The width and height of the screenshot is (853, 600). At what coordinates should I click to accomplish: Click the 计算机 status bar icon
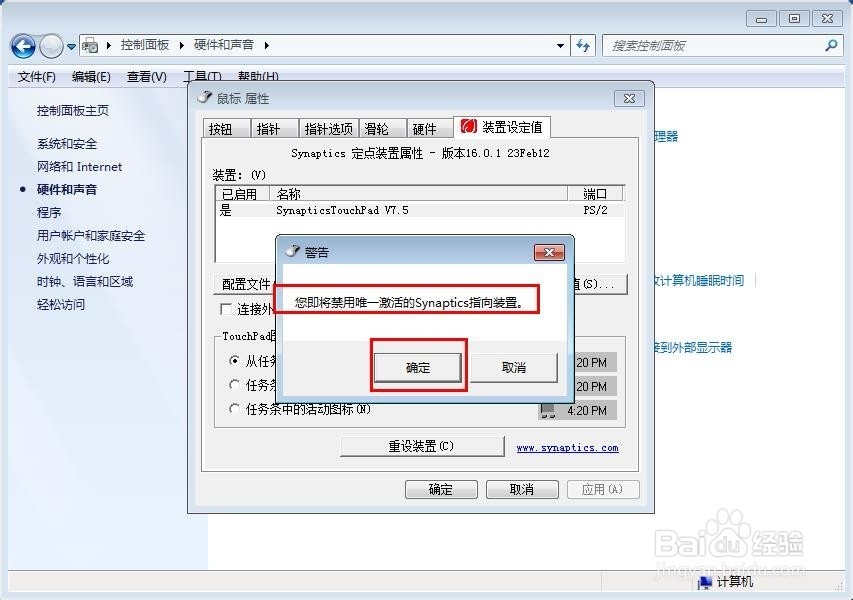(x=705, y=583)
